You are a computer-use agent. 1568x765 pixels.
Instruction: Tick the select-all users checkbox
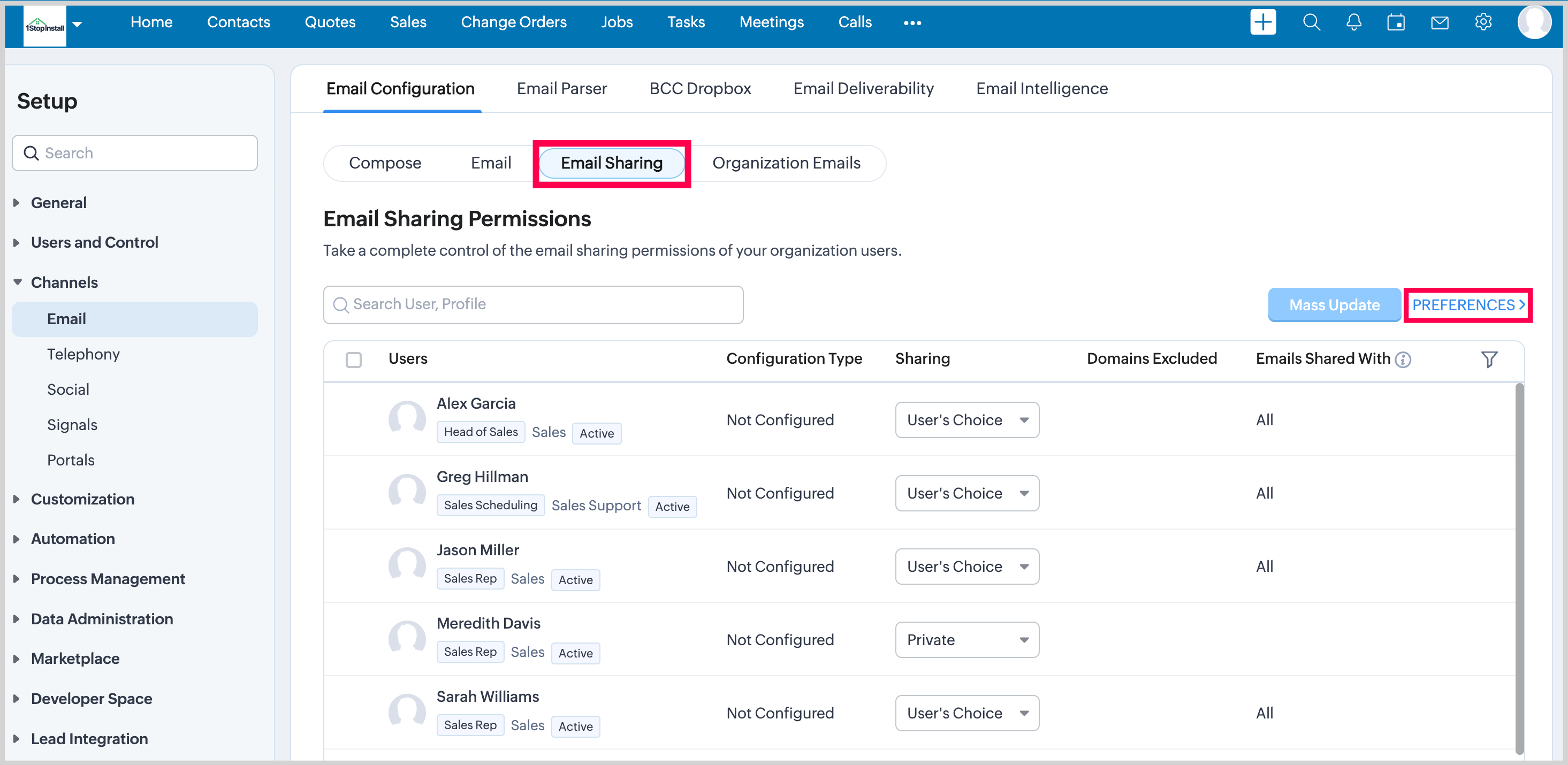click(354, 359)
